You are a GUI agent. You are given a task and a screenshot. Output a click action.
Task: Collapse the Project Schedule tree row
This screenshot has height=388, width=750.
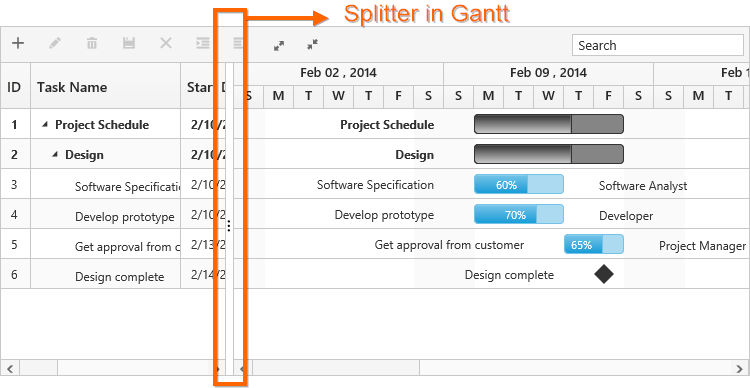coord(45,124)
